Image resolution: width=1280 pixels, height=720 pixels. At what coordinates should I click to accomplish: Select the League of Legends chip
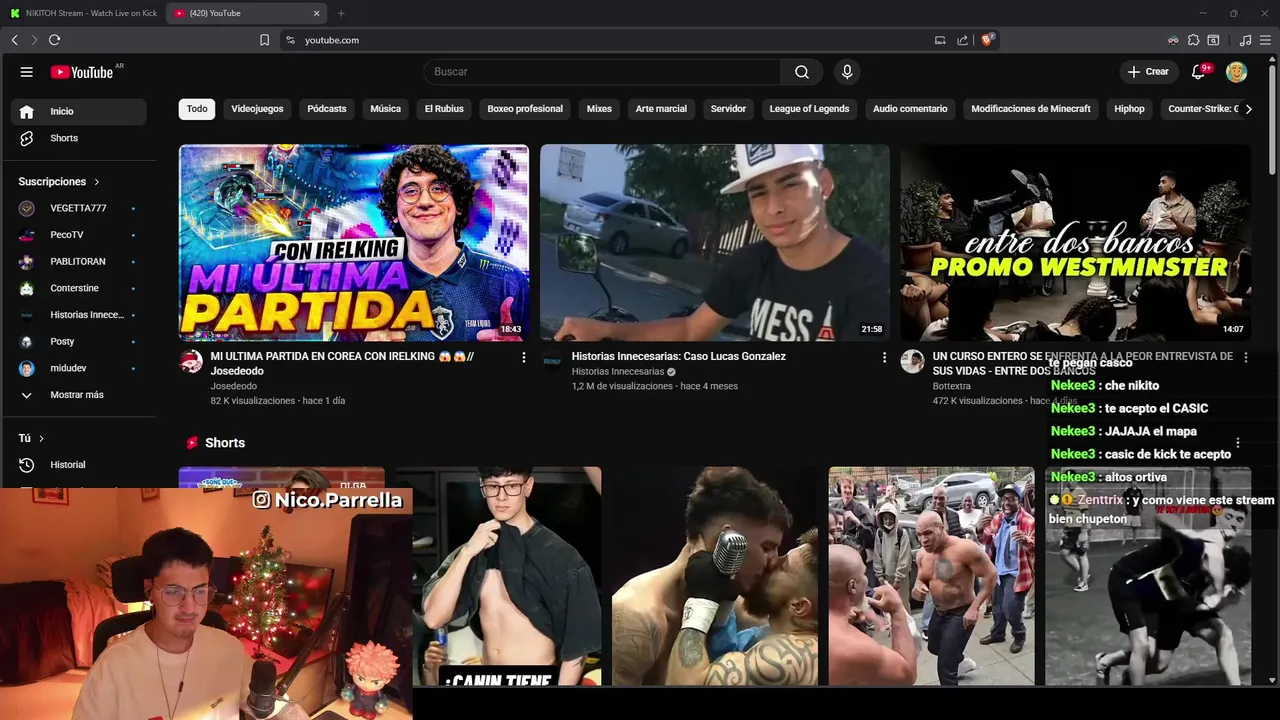pos(809,109)
